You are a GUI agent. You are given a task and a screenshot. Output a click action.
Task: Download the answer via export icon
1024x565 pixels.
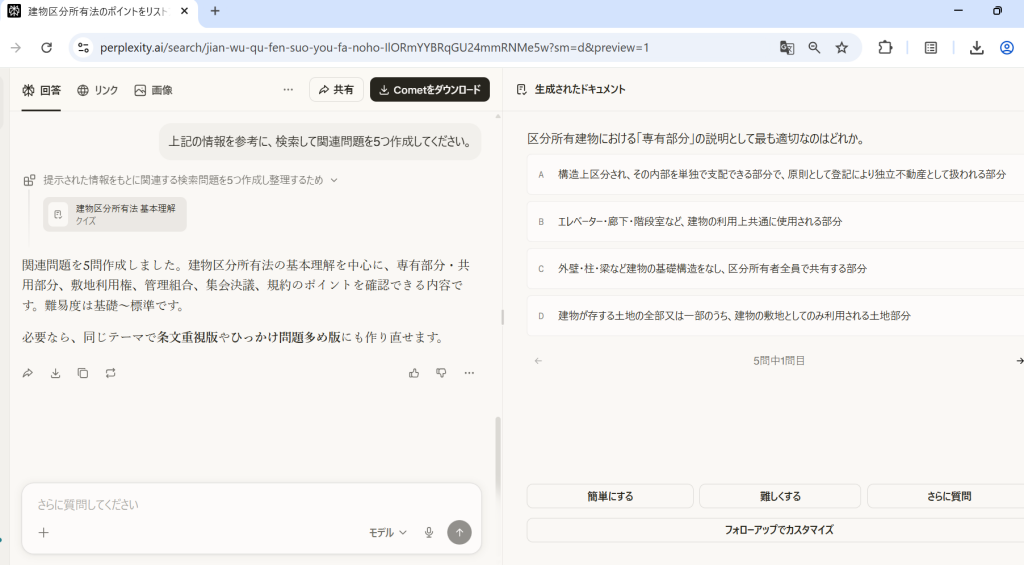click(55, 373)
